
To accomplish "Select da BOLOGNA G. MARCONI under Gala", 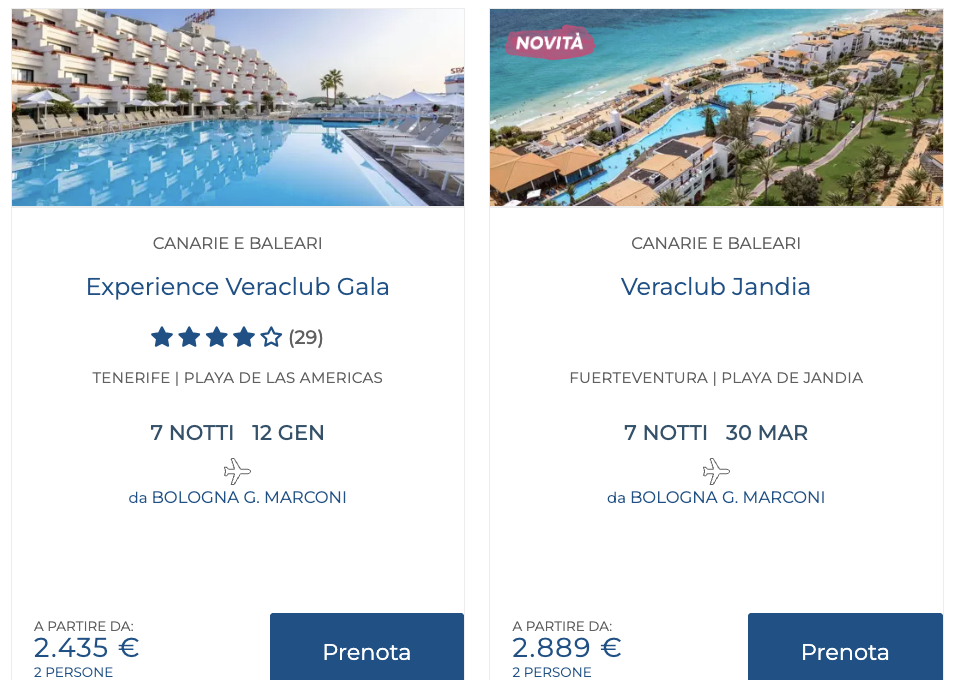I will (x=238, y=497).
